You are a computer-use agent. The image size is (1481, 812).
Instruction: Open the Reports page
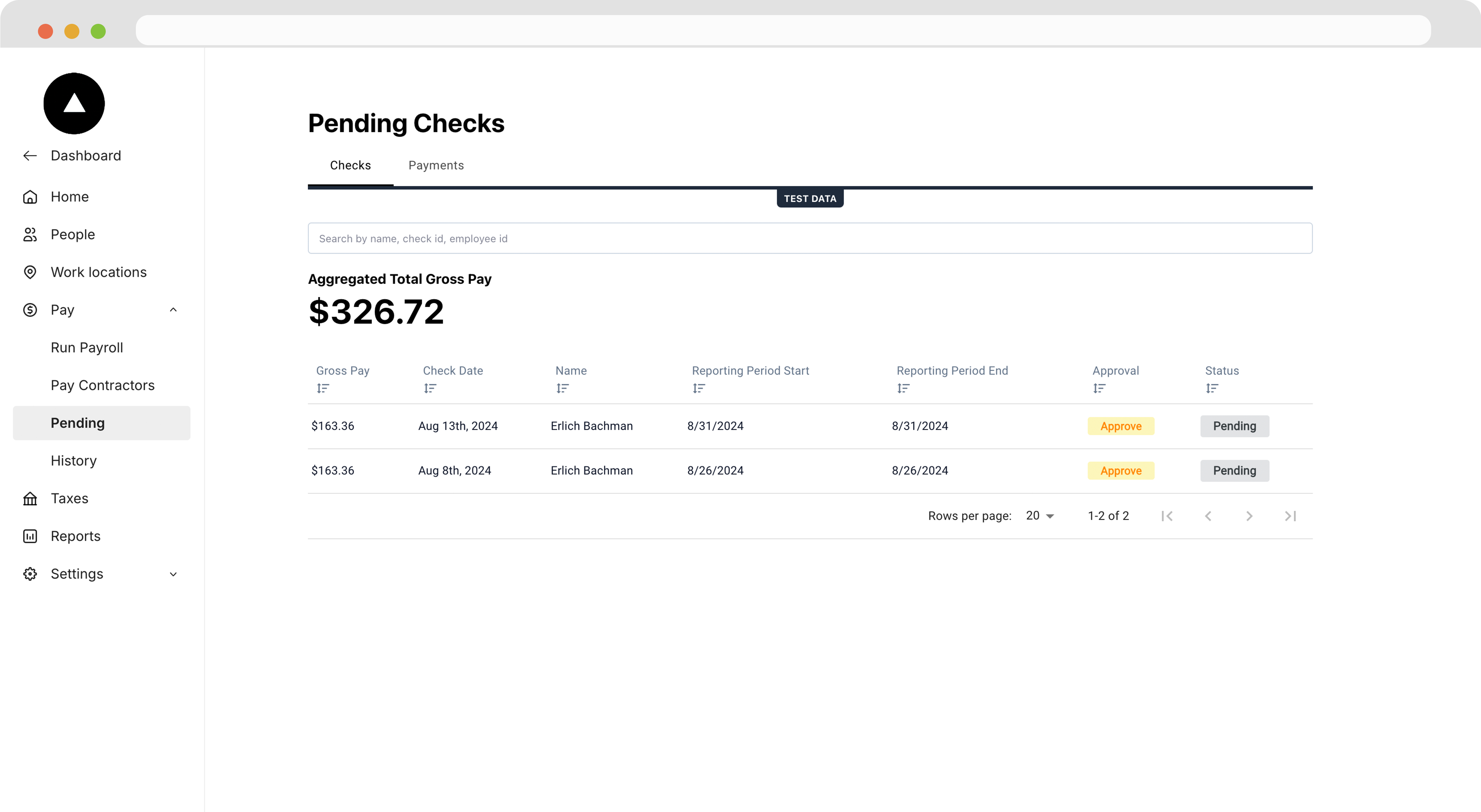pos(75,536)
